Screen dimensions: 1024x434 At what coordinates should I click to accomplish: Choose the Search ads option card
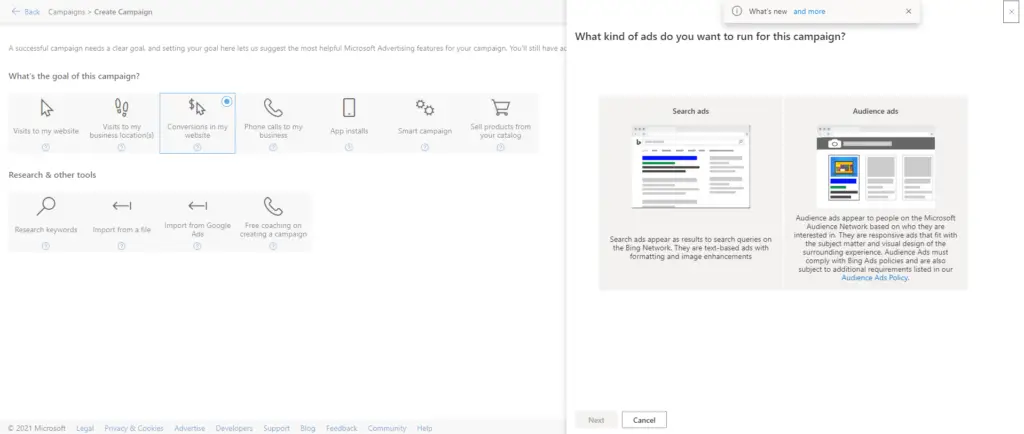click(x=690, y=193)
